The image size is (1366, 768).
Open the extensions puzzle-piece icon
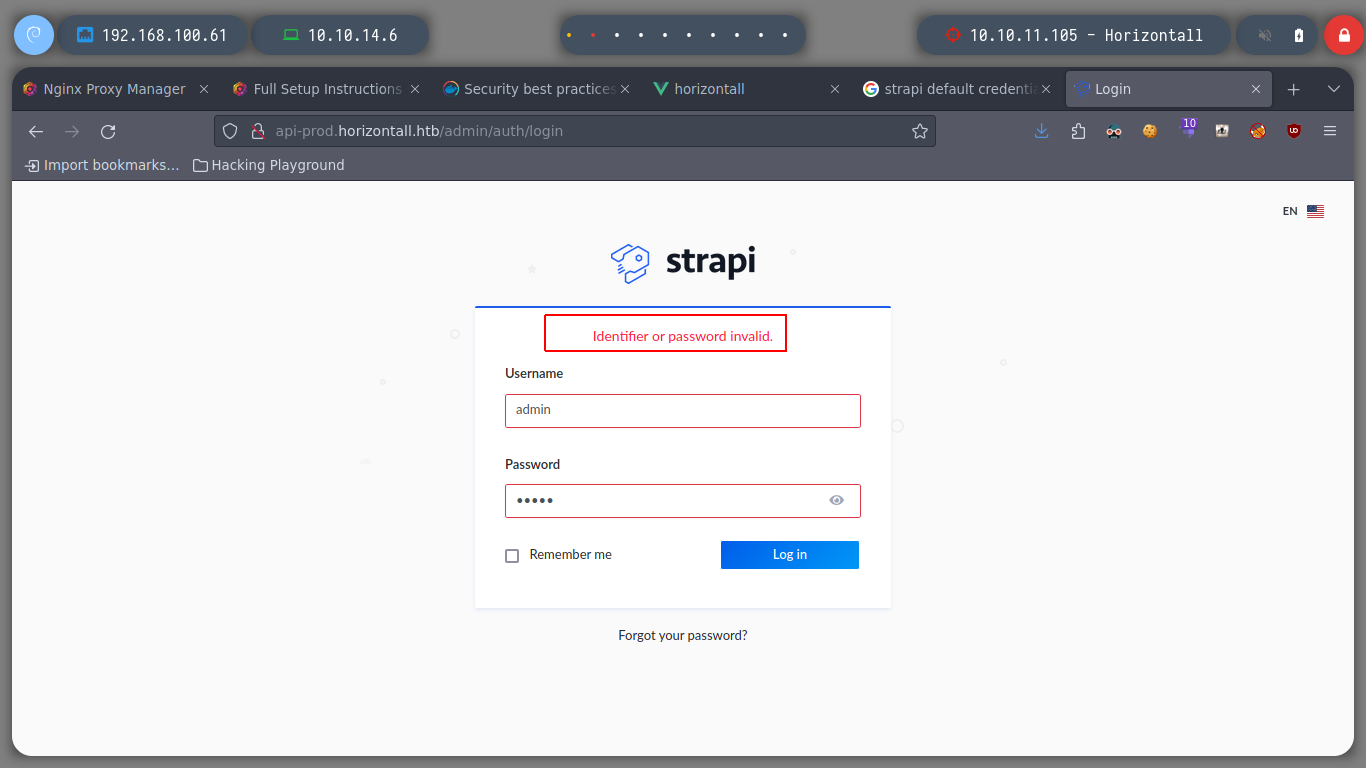click(1078, 131)
